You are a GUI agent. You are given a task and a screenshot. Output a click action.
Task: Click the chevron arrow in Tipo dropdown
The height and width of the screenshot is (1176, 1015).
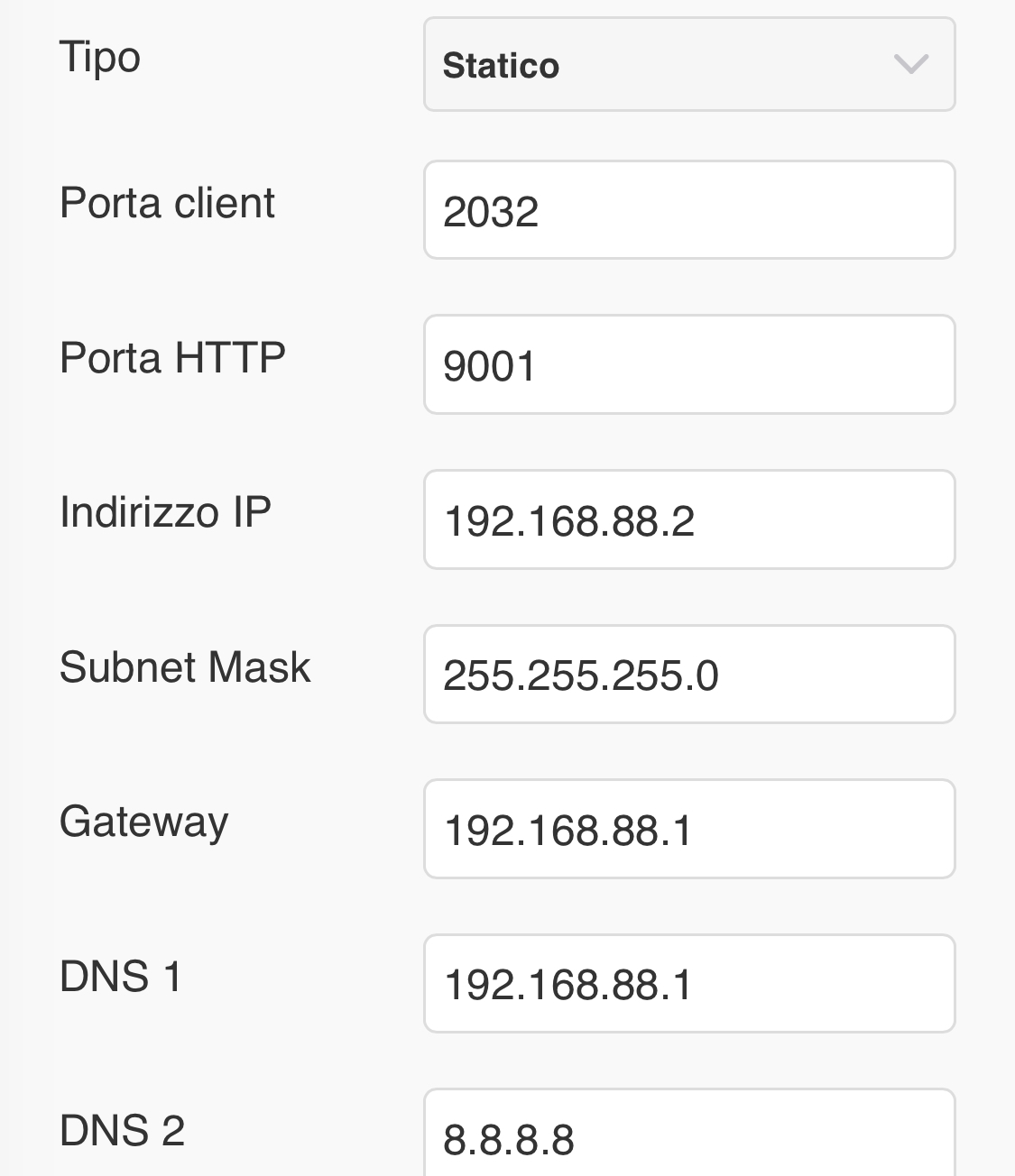click(x=910, y=64)
